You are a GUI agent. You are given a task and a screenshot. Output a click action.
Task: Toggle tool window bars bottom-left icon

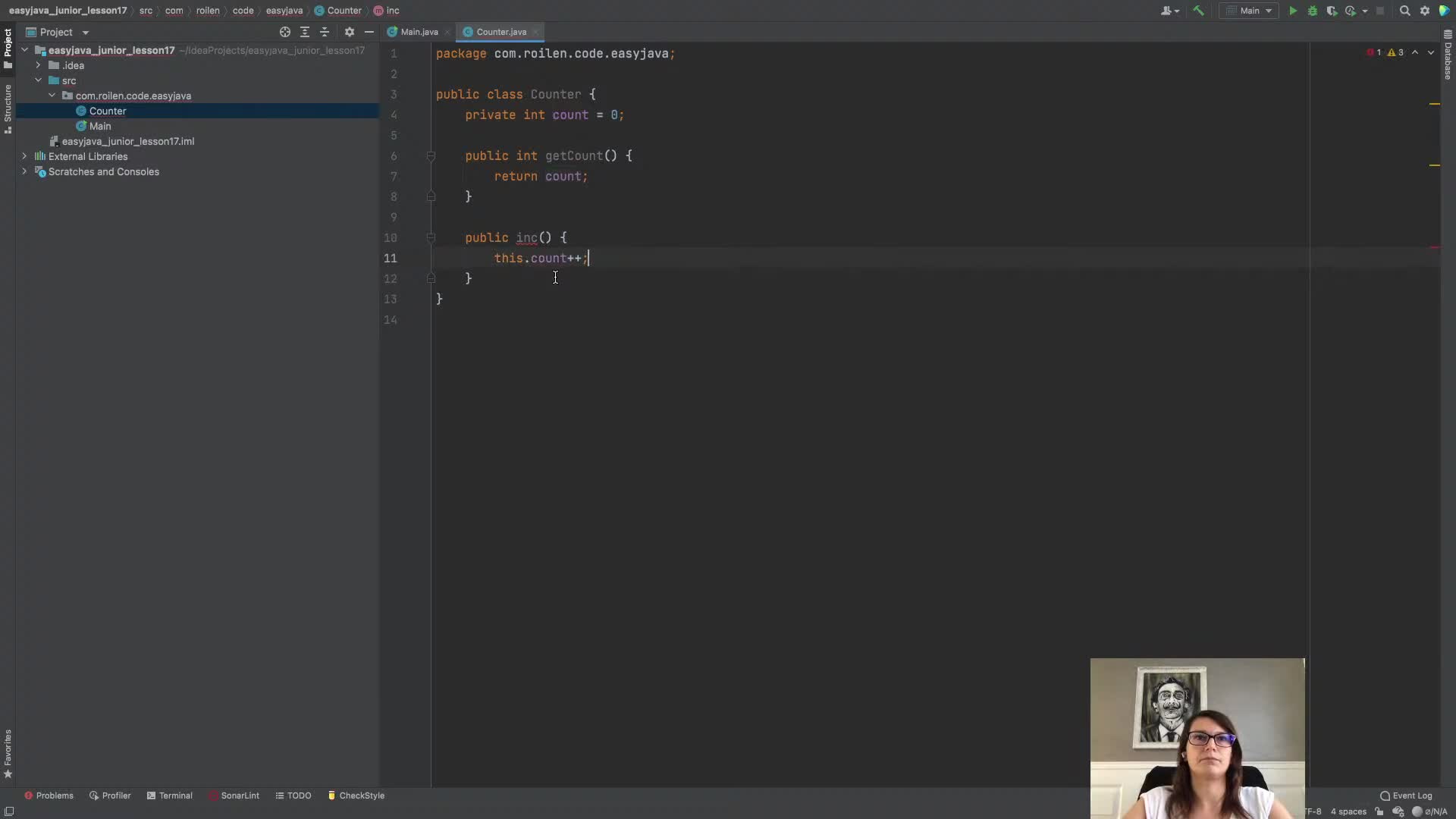coord(9,811)
